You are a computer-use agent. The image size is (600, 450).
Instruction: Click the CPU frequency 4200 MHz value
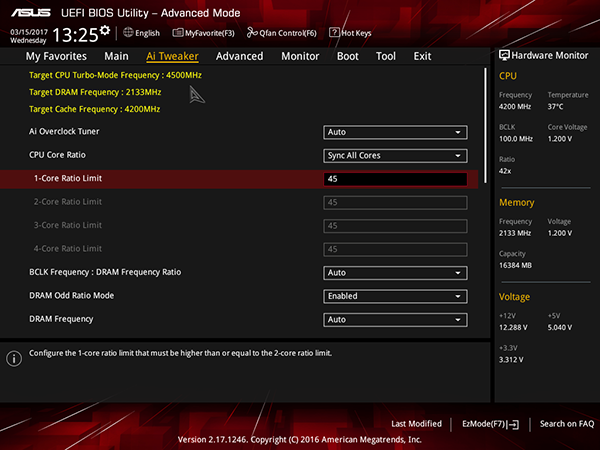515,107
